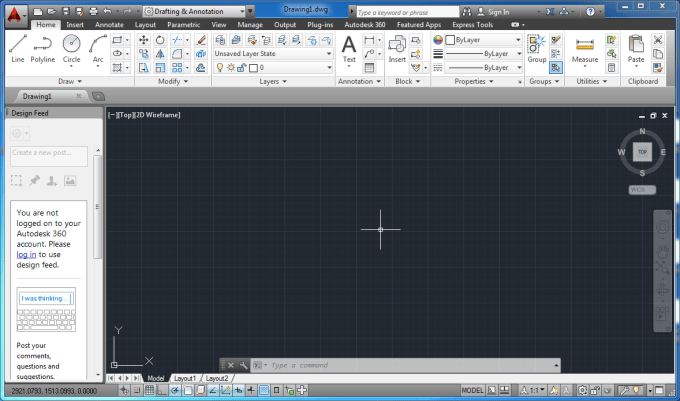Image resolution: width=680 pixels, height=401 pixels.
Task: Expand the Draw panel
Action: pos(70,82)
